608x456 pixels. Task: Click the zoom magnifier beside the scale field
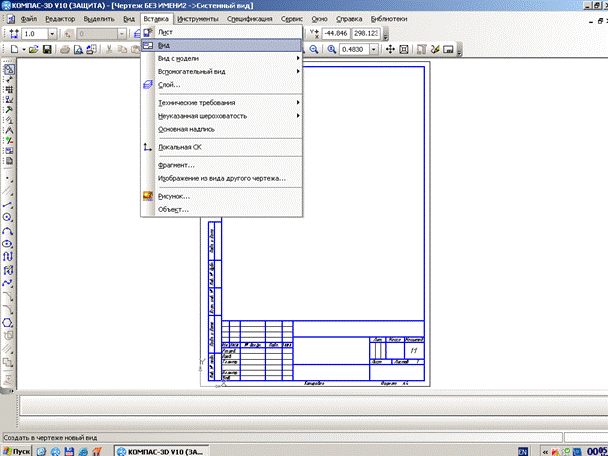332,49
